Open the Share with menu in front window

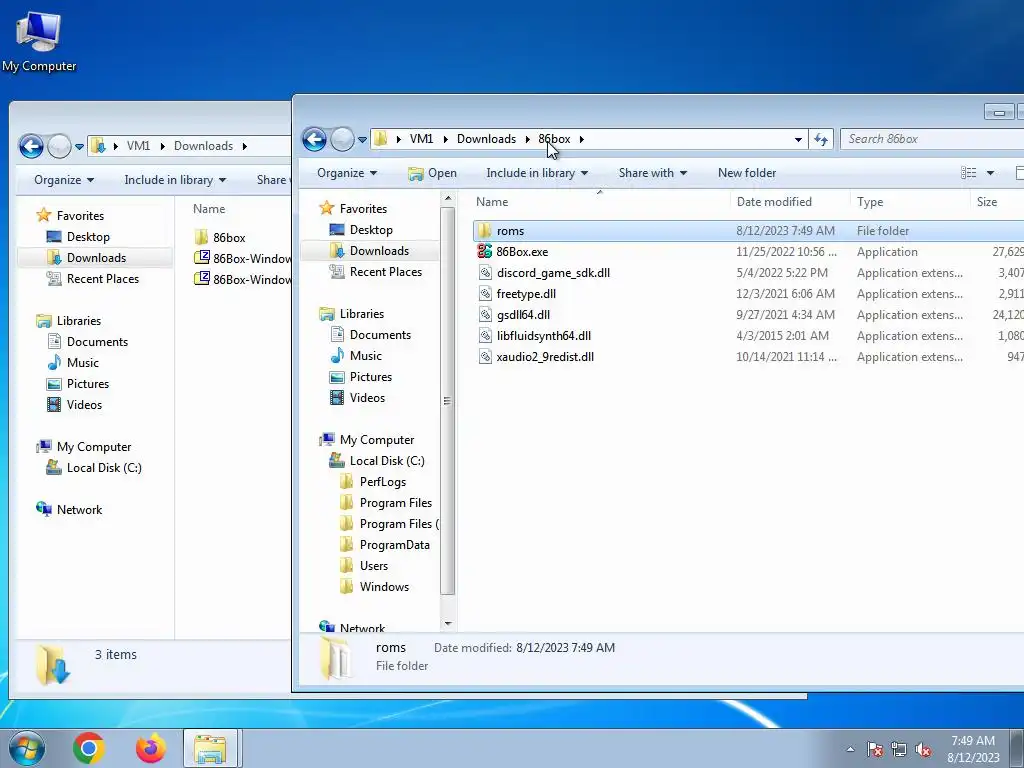click(x=652, y=173)
